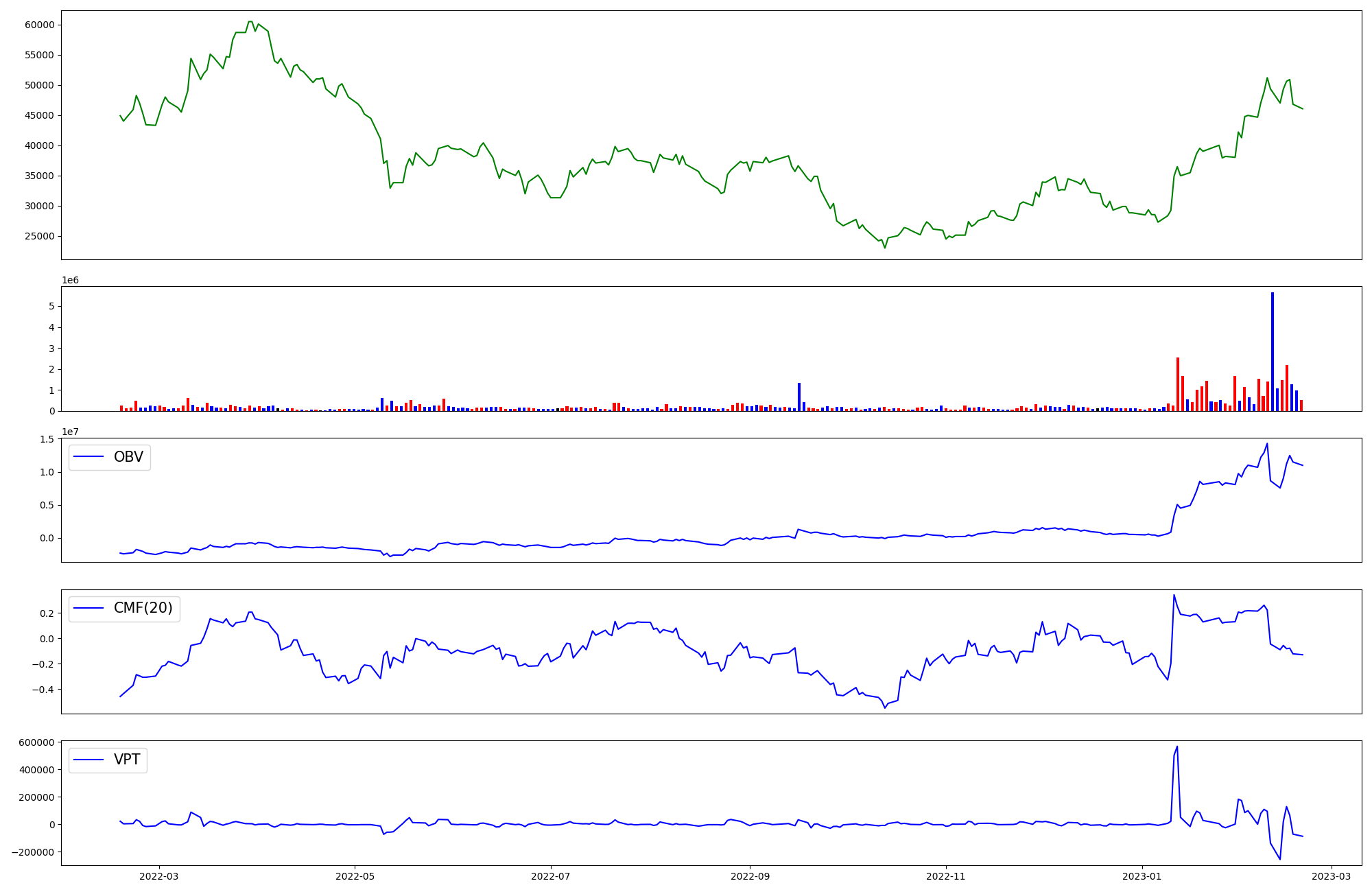The image size is (1372, 892).
Task: Click the OBV legend label
Action: pos(128,457)
